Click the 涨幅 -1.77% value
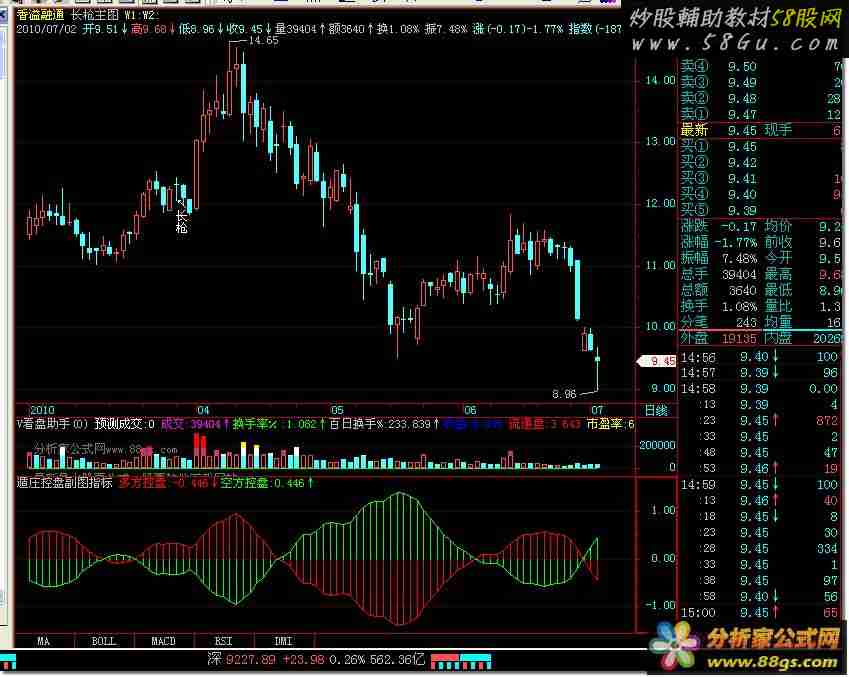This screenshot has height=677, width=849. coord(736,242)
